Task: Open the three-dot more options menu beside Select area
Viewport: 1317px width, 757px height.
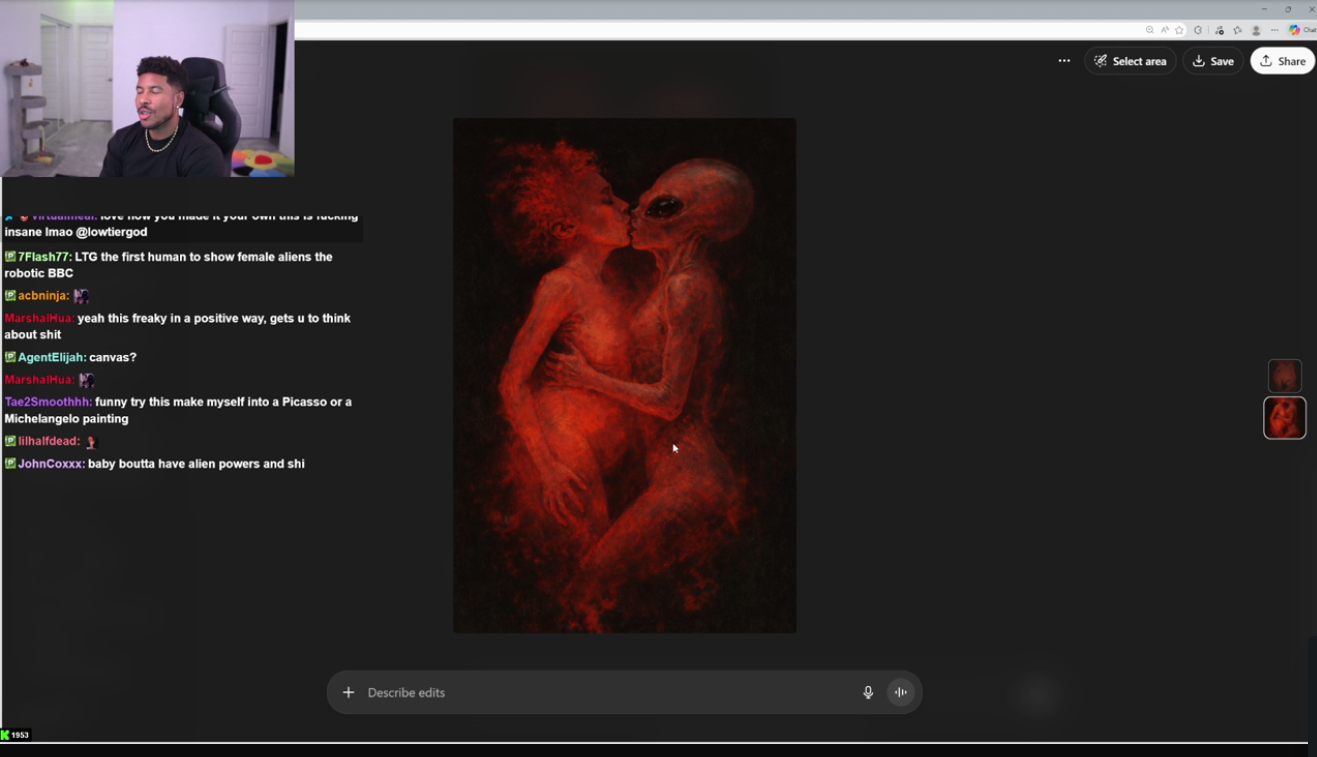Action: coord(1064,61)
